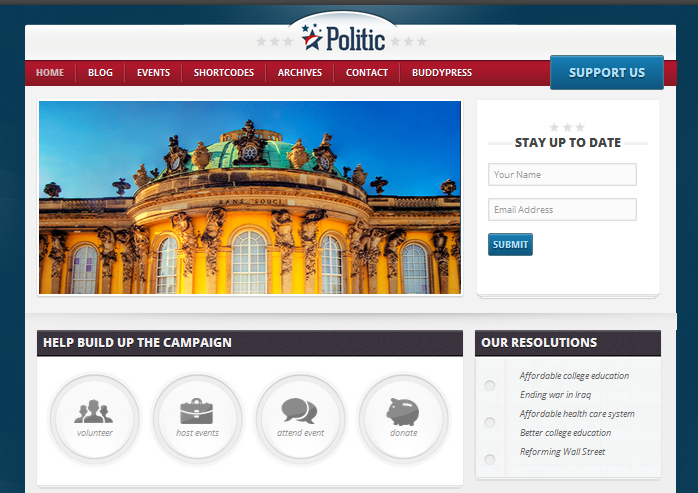698x493 pixels.
Task: Focus the Email Address field
Action: (562, 209)
